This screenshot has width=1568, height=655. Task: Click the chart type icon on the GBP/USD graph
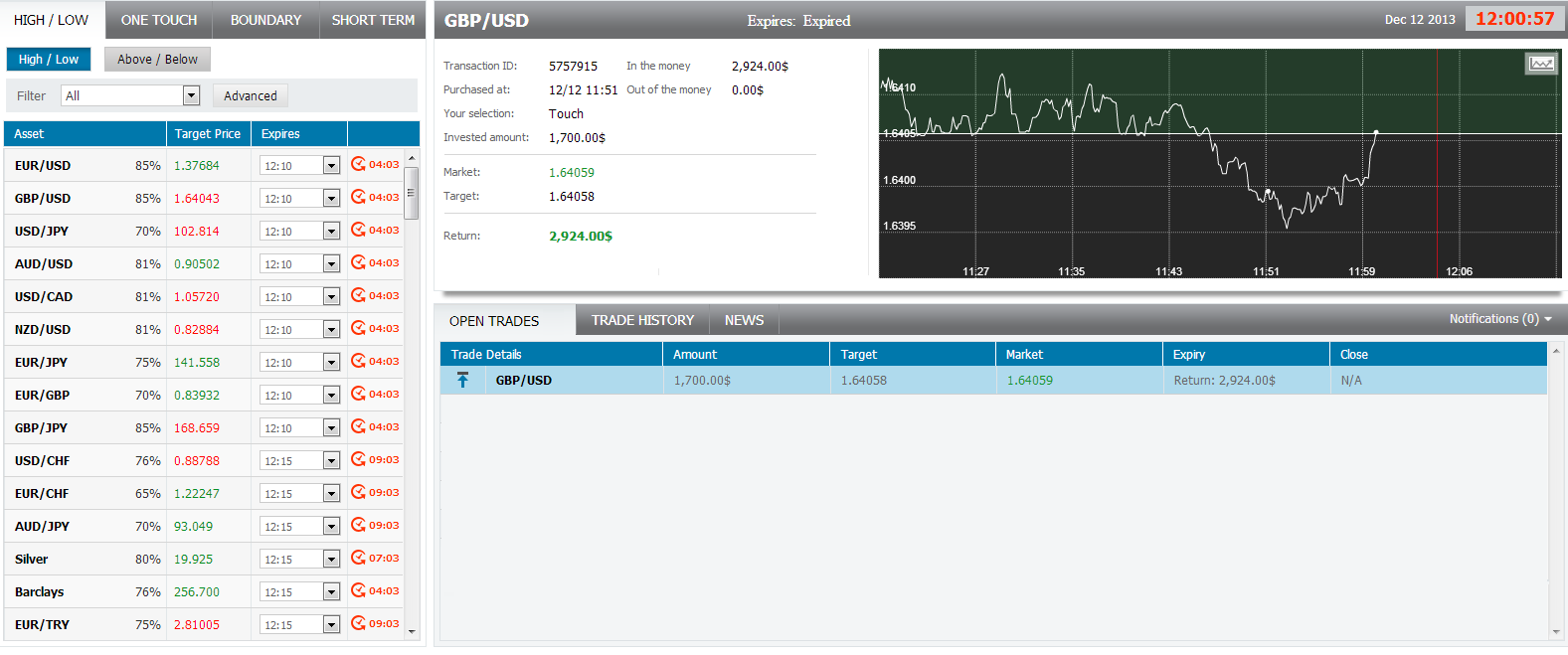(1540, 64)
